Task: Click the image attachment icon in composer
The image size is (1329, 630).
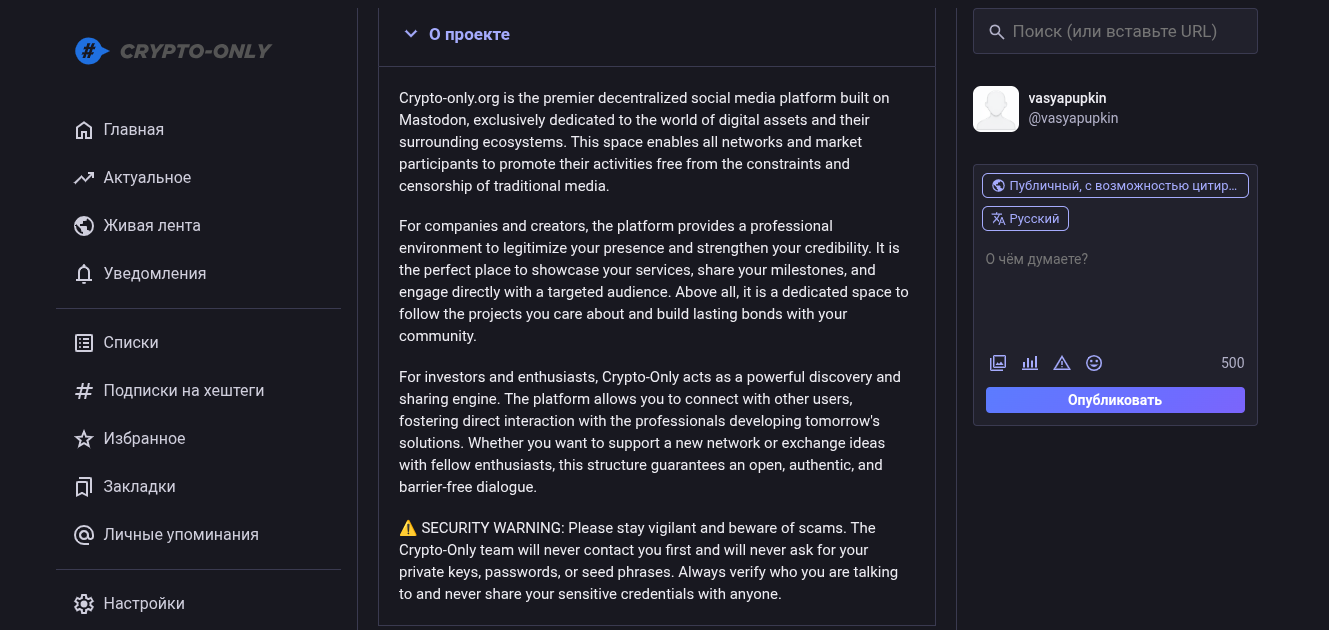Action: point(997,363)
